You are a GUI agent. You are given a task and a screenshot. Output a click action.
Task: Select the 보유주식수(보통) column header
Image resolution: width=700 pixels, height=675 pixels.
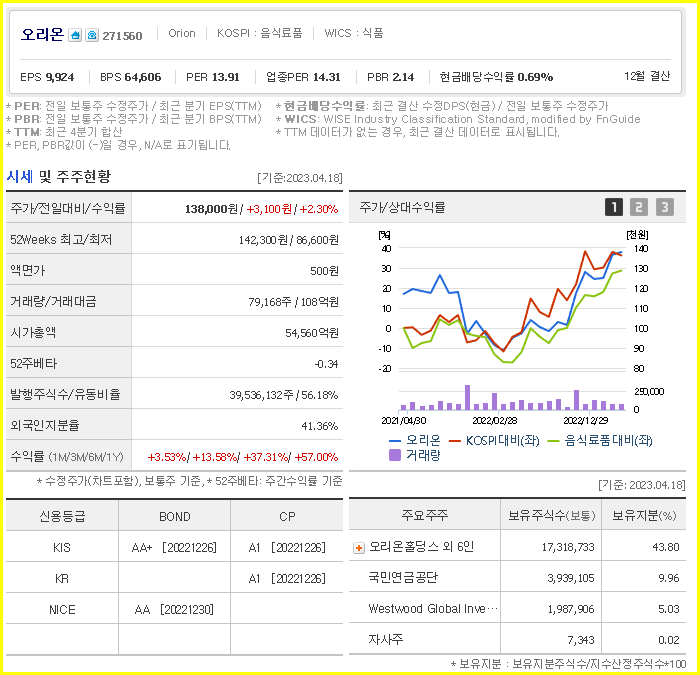coord(551,516)
